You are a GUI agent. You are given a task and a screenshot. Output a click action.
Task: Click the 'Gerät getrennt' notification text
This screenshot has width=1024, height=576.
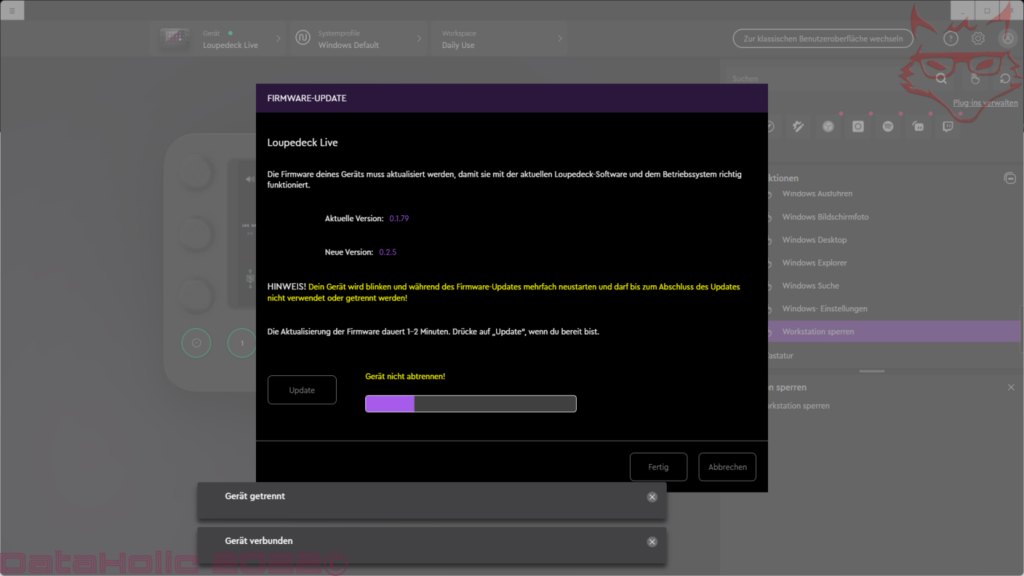[255, 496]
